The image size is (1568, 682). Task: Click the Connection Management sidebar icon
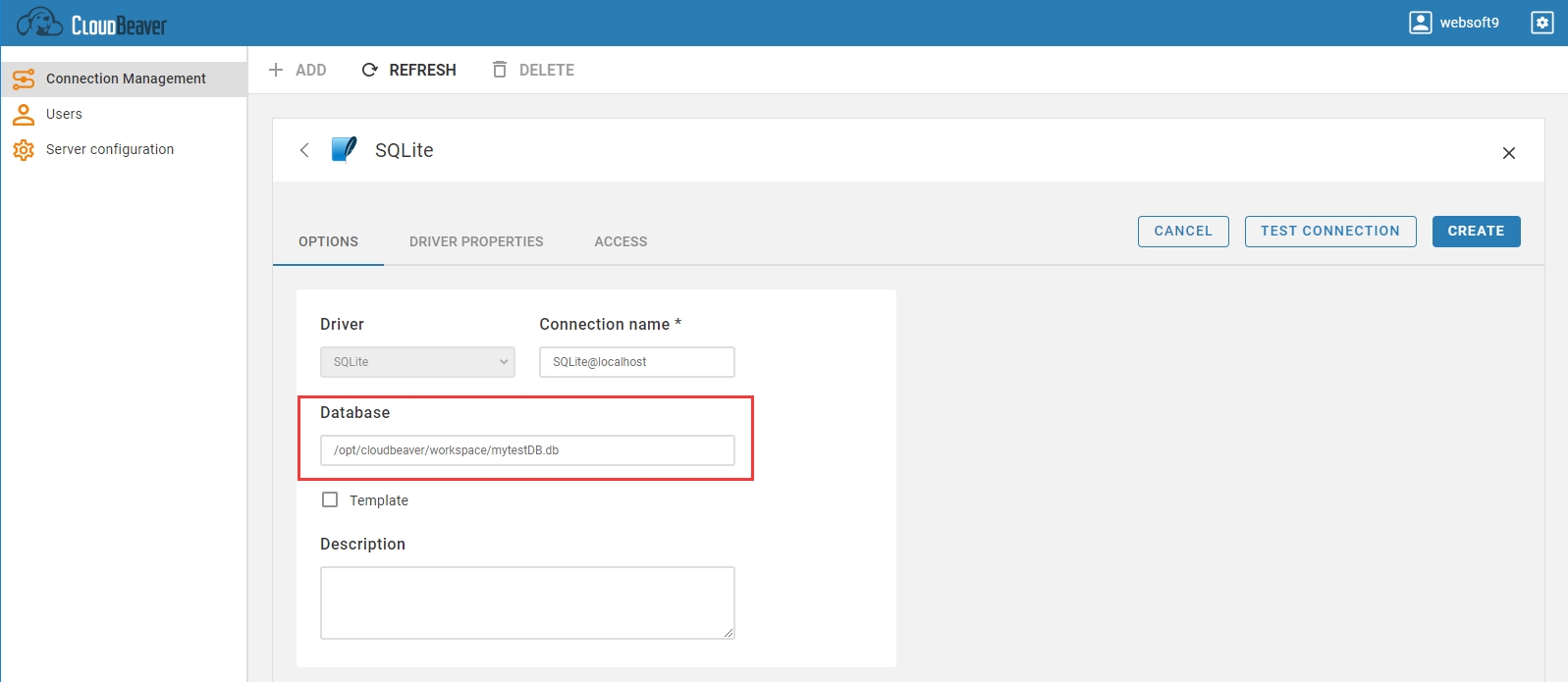(24, 79)
